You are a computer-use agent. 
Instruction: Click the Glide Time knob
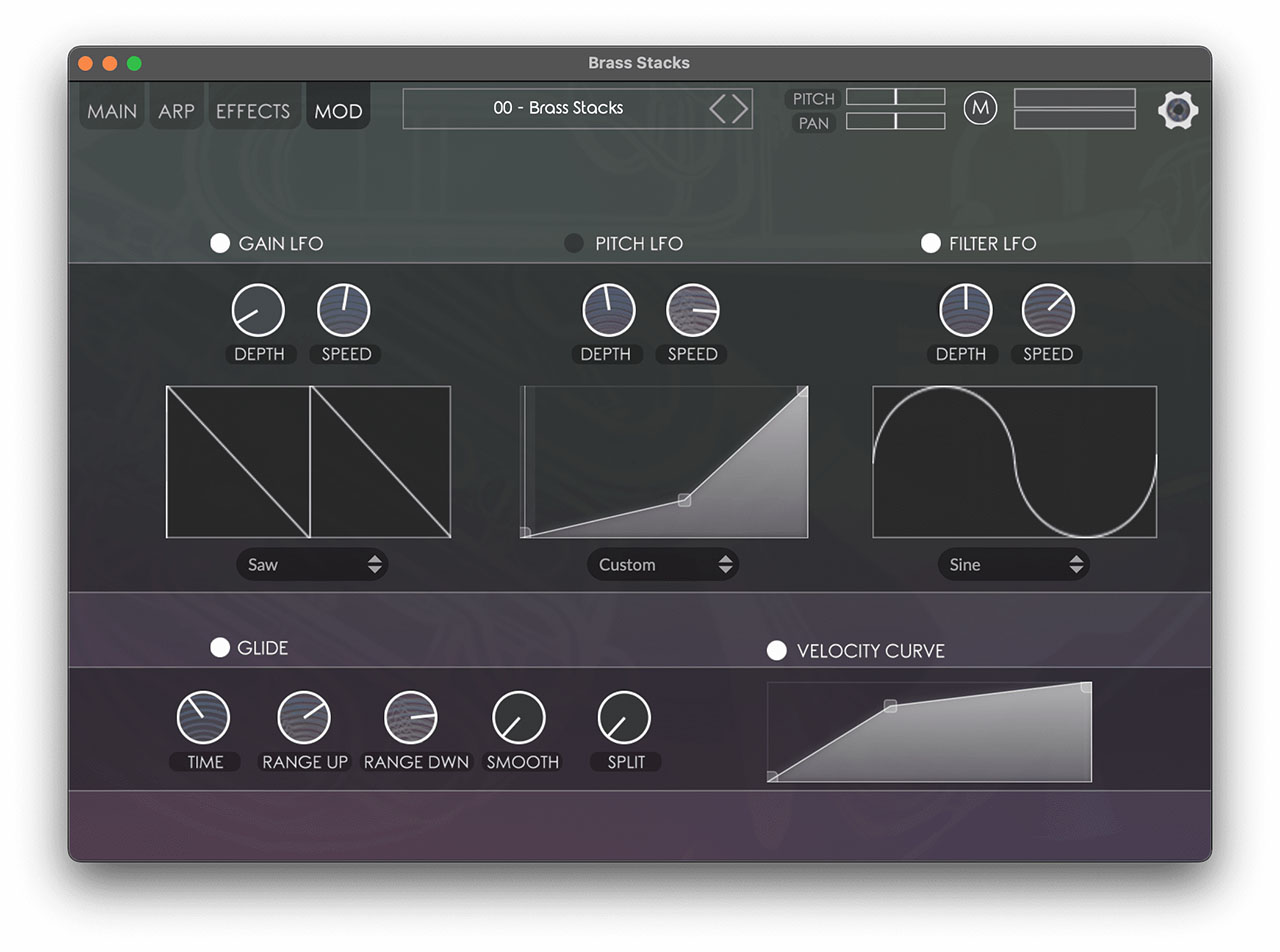click(203, 718)
